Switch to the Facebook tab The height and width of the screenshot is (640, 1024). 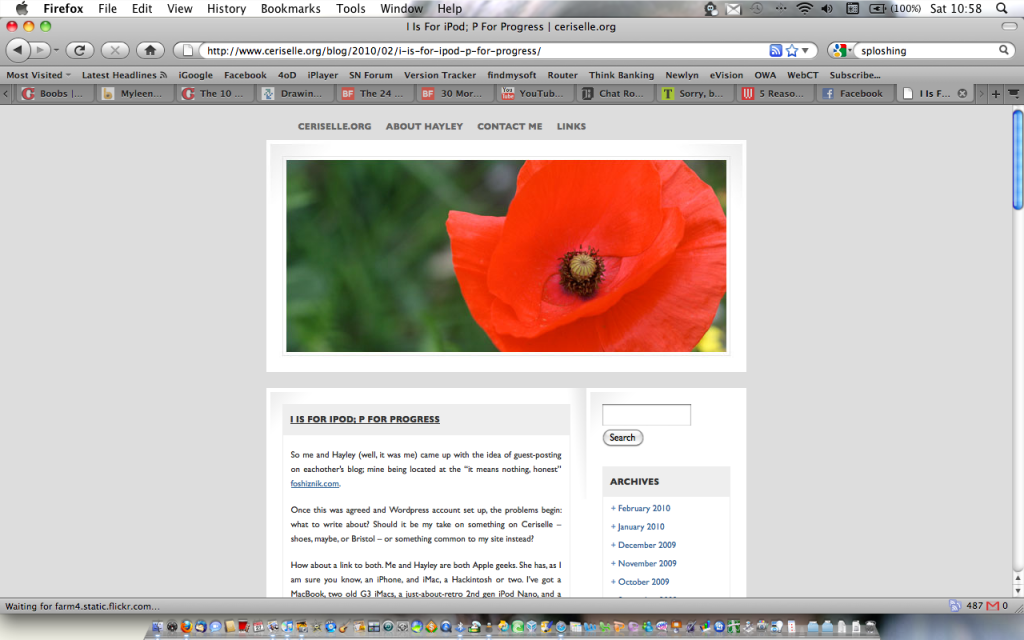[x=854, y=93]
